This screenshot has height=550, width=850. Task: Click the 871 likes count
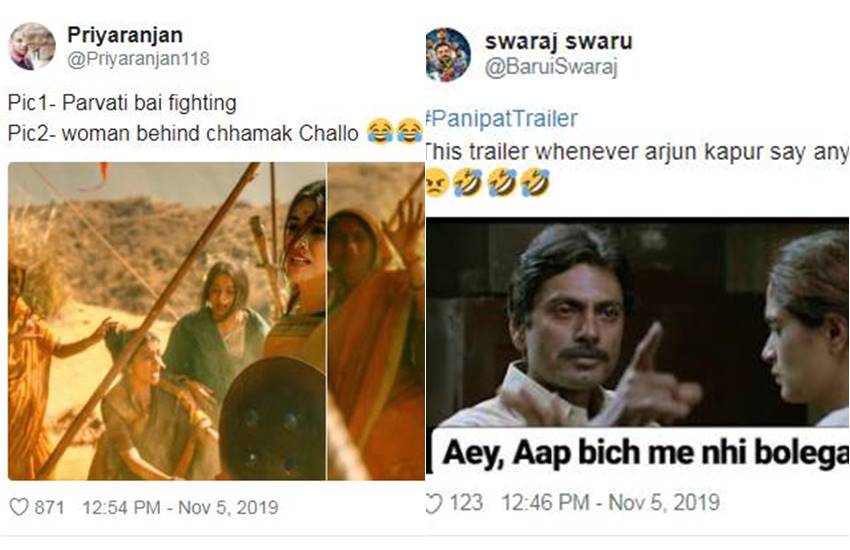pyautogui.click(x=49, y=507)
